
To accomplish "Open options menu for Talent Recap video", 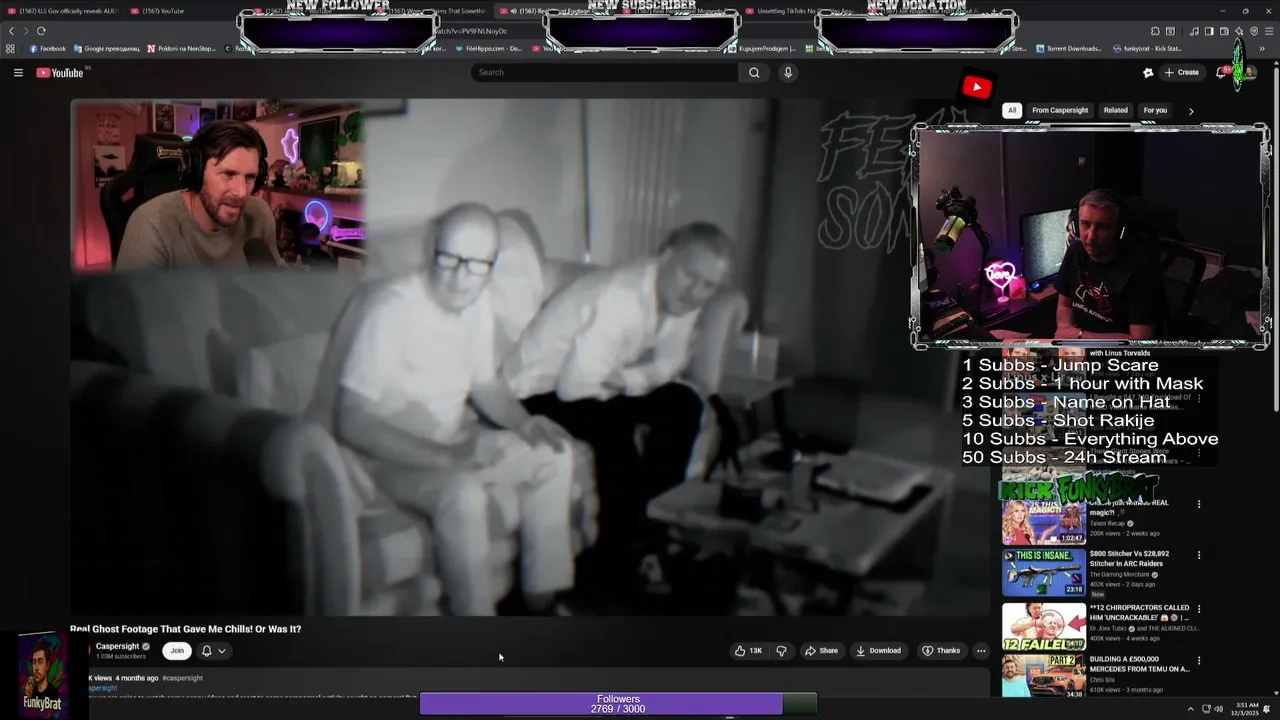I will 1199,504.
